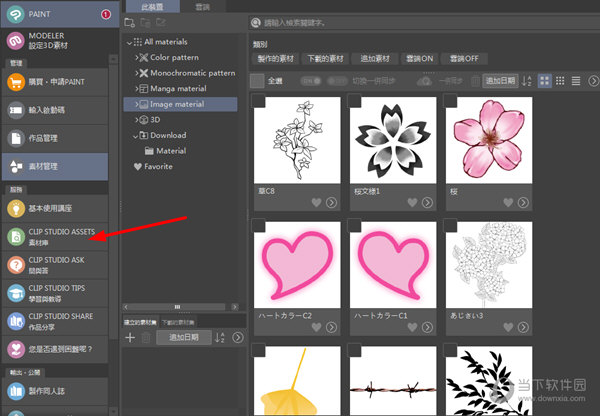Switch to list view layout
The width and height of the screenshot is (600, 416).
576,81
